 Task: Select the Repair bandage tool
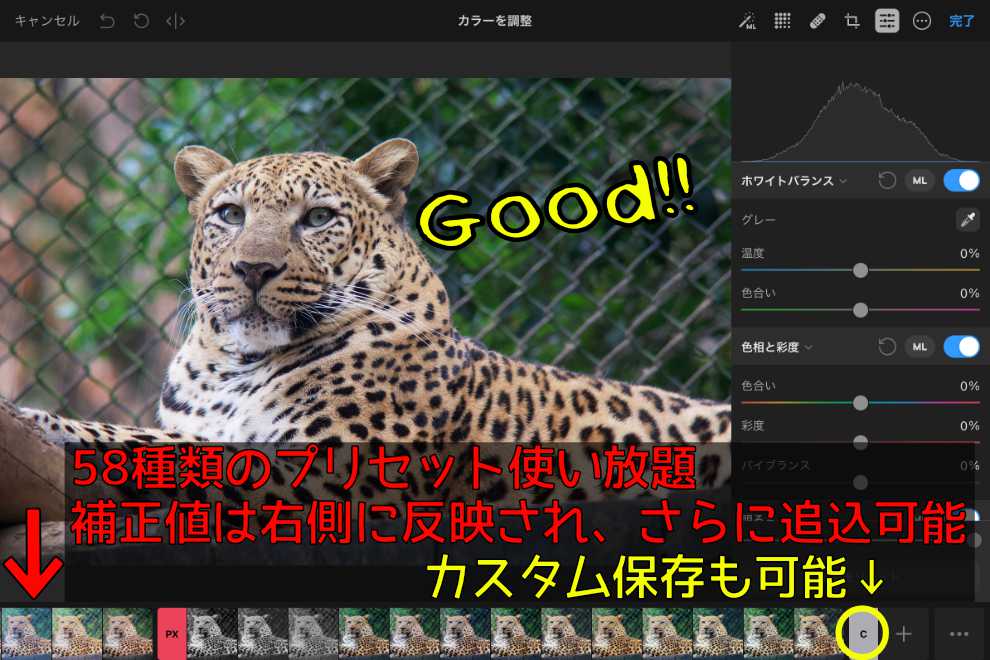click(x=817, y=21)
